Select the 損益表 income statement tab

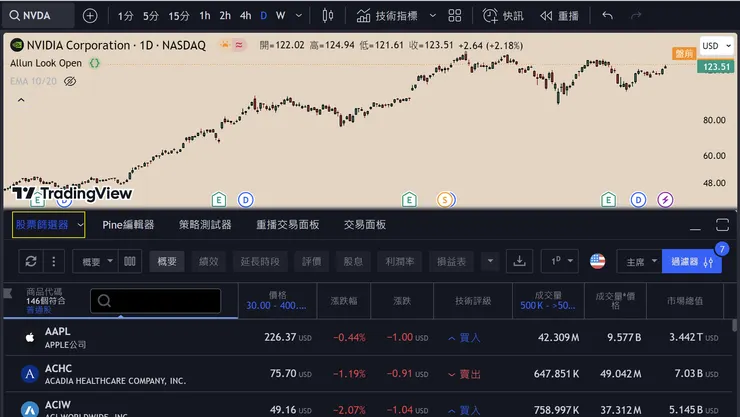pyautogui.click(x=452, y=261)
